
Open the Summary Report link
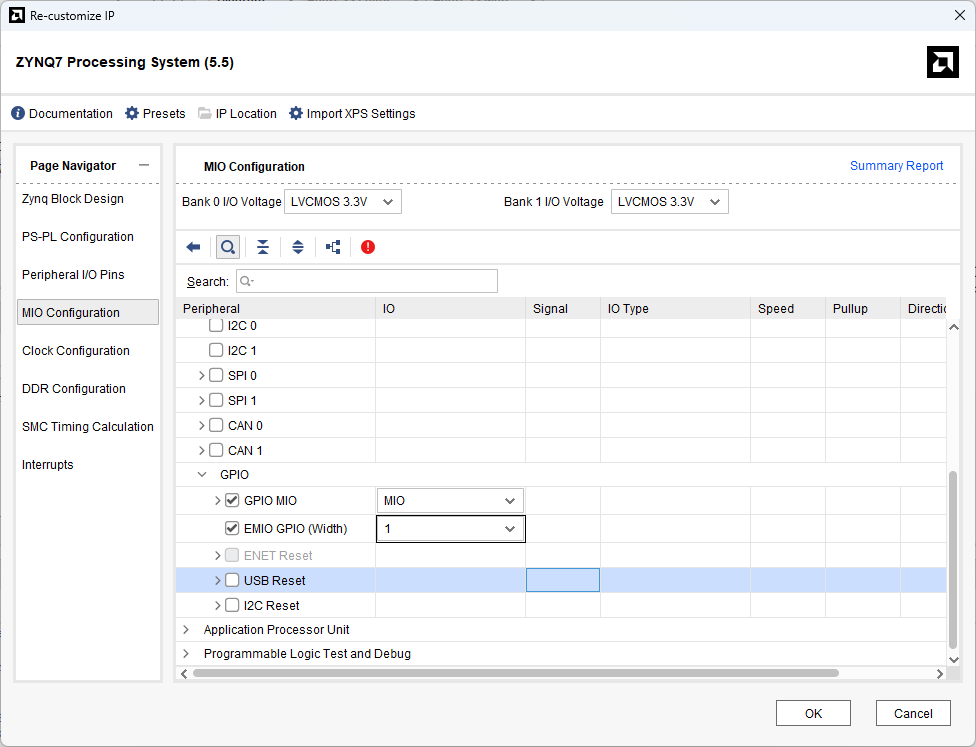pyautogui.click(x=896, y=166)
